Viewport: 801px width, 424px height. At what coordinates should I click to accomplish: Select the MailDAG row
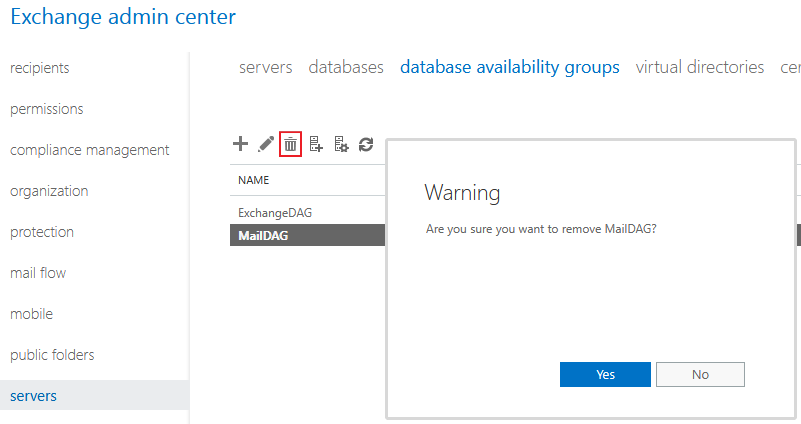pyautogui.click(x=308, y=235)
